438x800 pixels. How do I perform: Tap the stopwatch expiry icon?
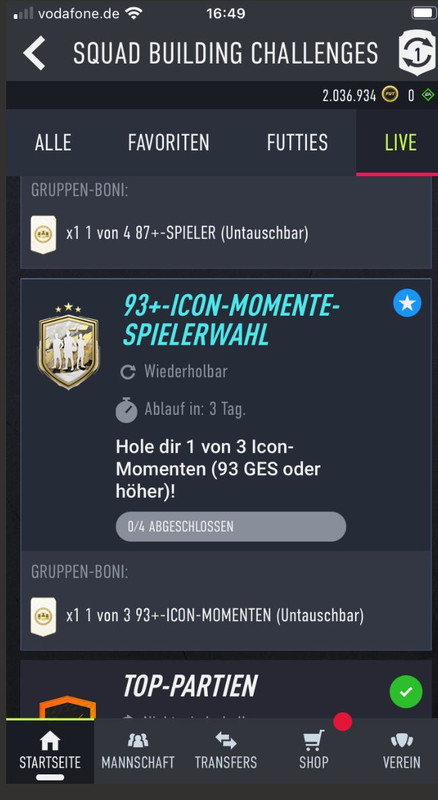click(x=127, y=410)
